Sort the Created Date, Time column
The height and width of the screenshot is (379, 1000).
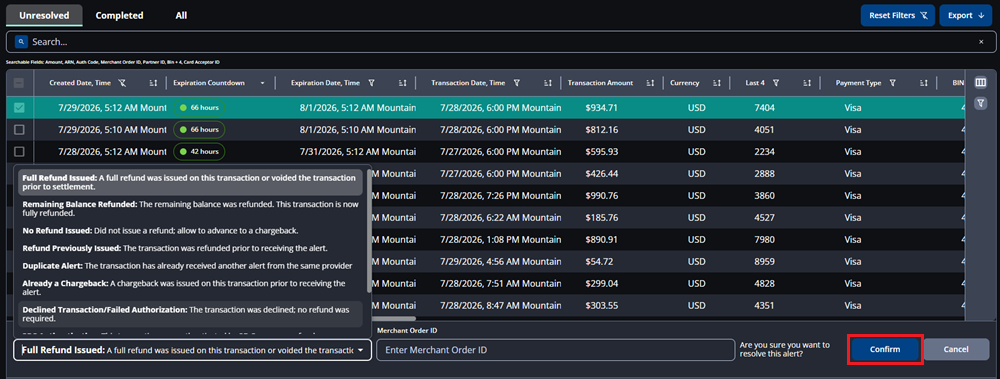153,83
